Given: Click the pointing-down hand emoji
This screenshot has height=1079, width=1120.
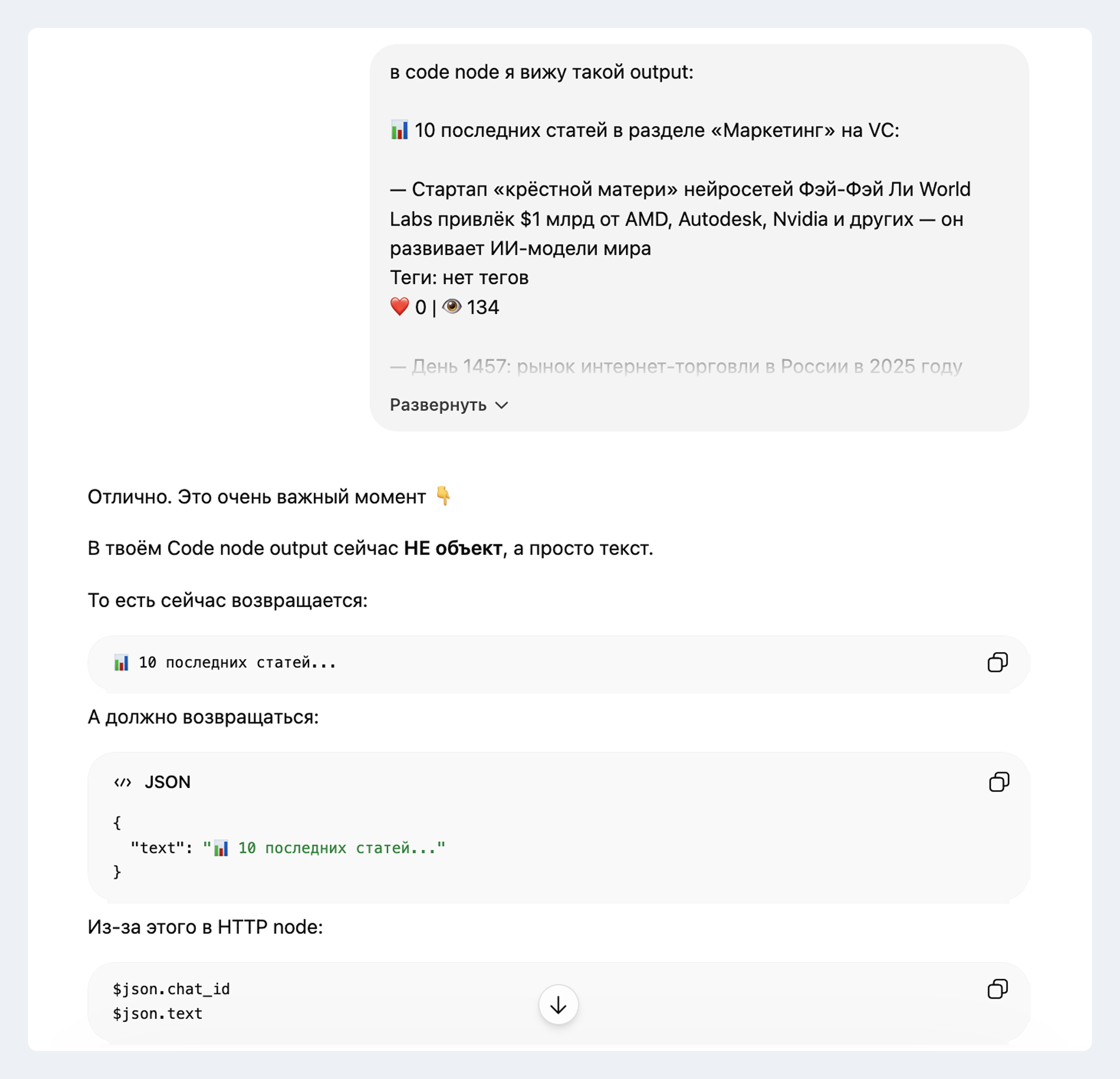Looking at the screenshot, I should (443, 496).
